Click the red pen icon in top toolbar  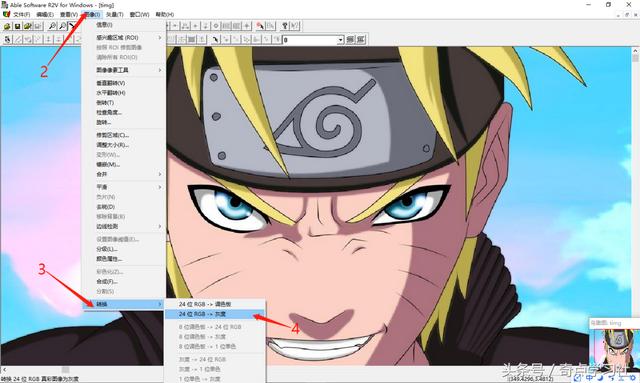click(x=260, y=26)
